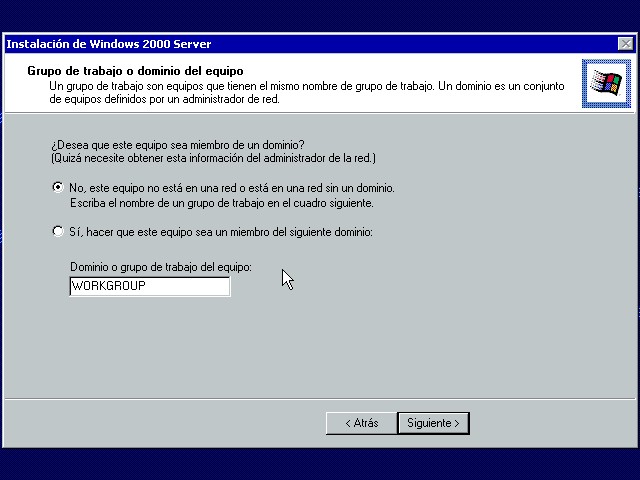Click the heading "Grupo de trabajo o dominio del equipo"
Image resolution: width=640 pixels, height=480 pixels.
coord(136,71)
